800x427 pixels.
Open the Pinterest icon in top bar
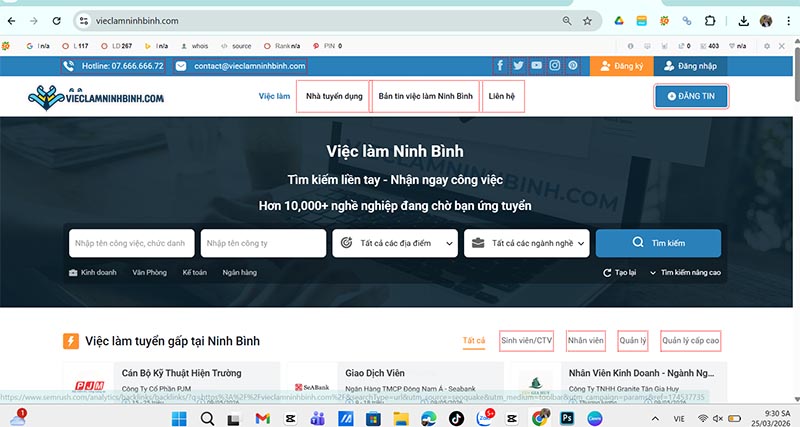(572, 65)
